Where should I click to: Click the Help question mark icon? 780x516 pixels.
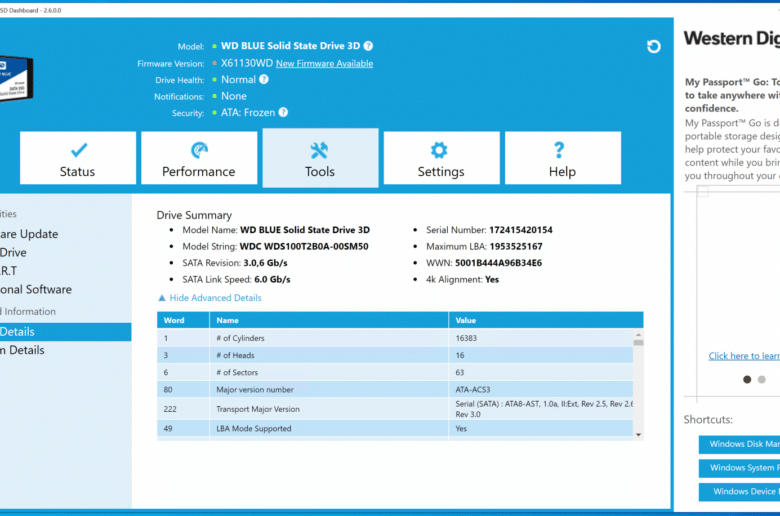pos(559,150)
